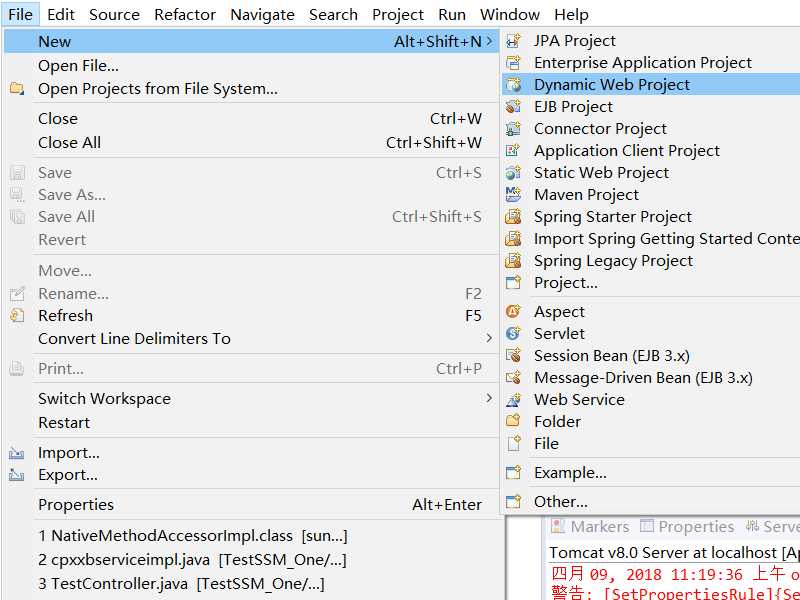Click the Spring Starter Project icon
800x600 pixels.
[513, 217]
